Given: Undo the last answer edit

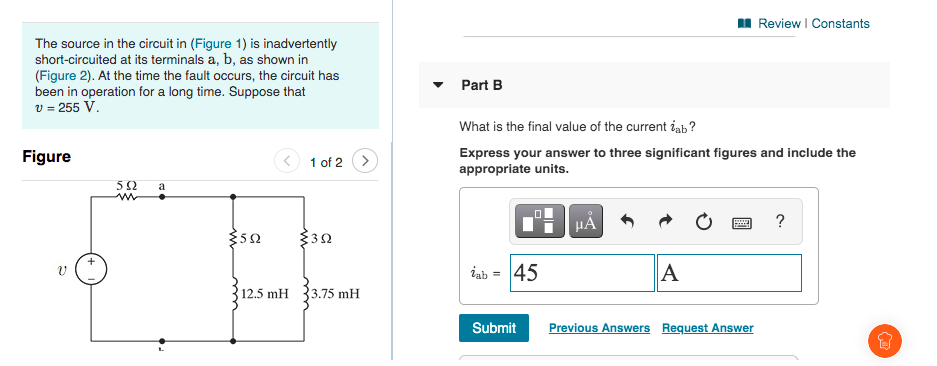Looking at the screenshot, I should [x=627, y=222].
